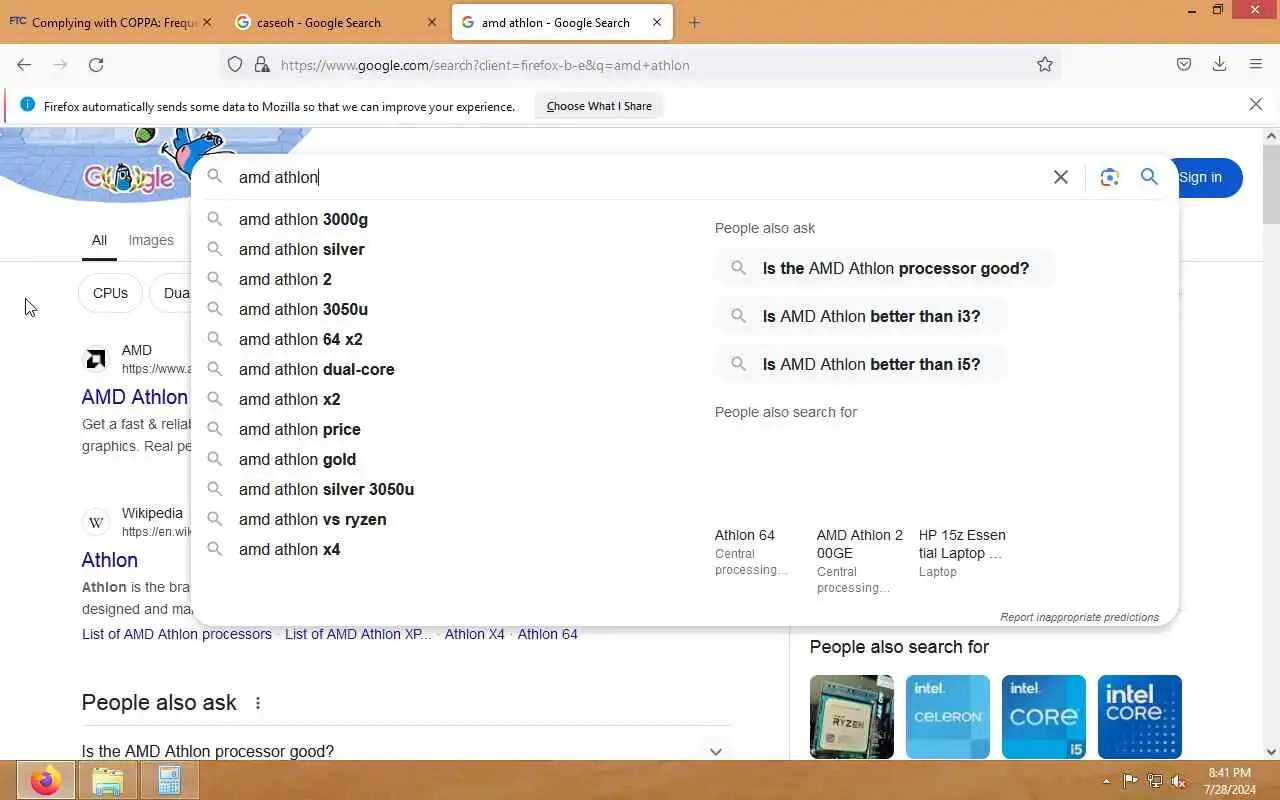The height and width of the screenshot is (800, 1280).
Task: Click the muted volume tray icon
Action: (x=1179, y=781)
